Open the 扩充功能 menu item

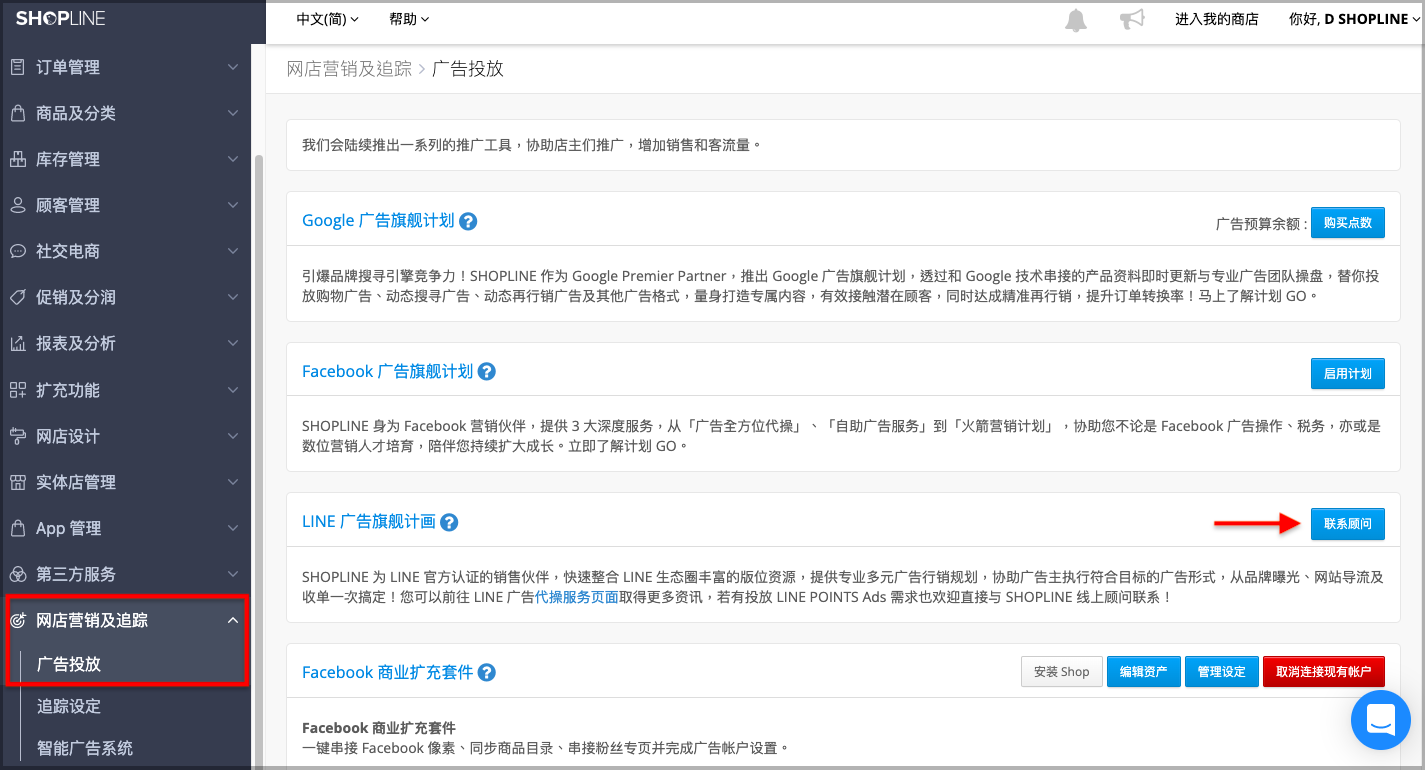(125, 390)
